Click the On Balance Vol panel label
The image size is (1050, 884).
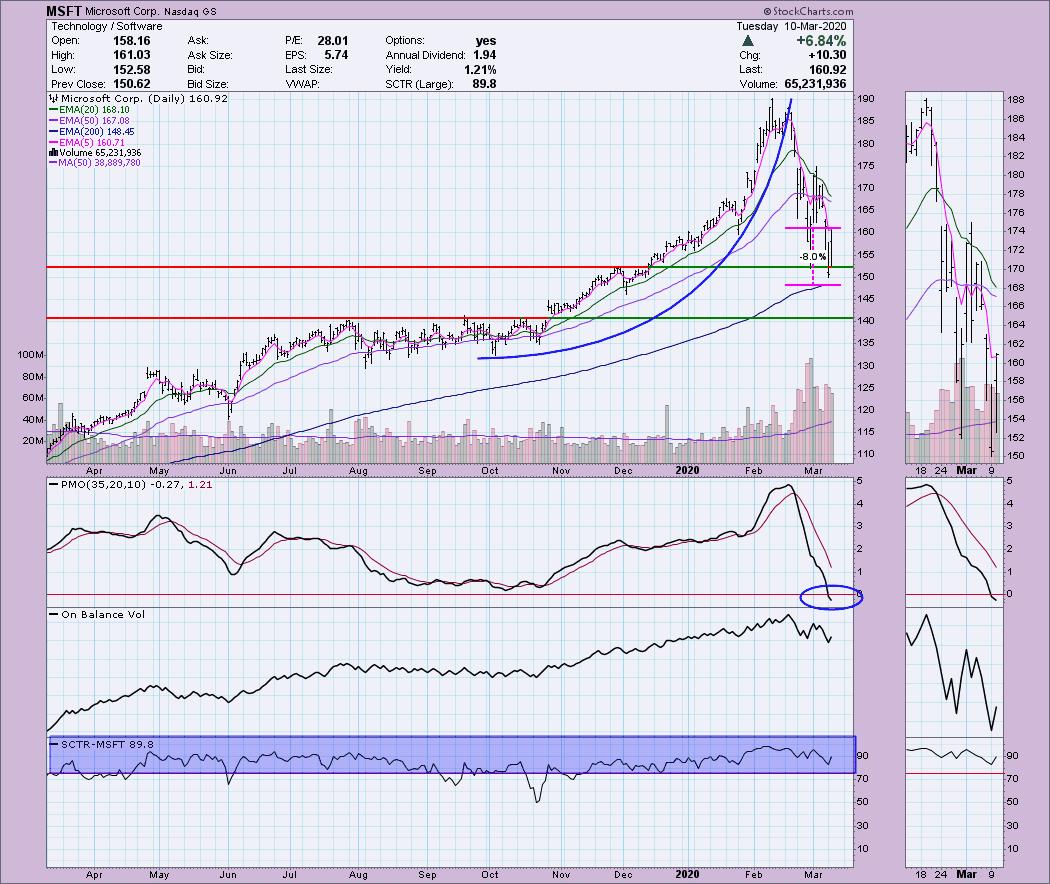(x=102, y=614)
